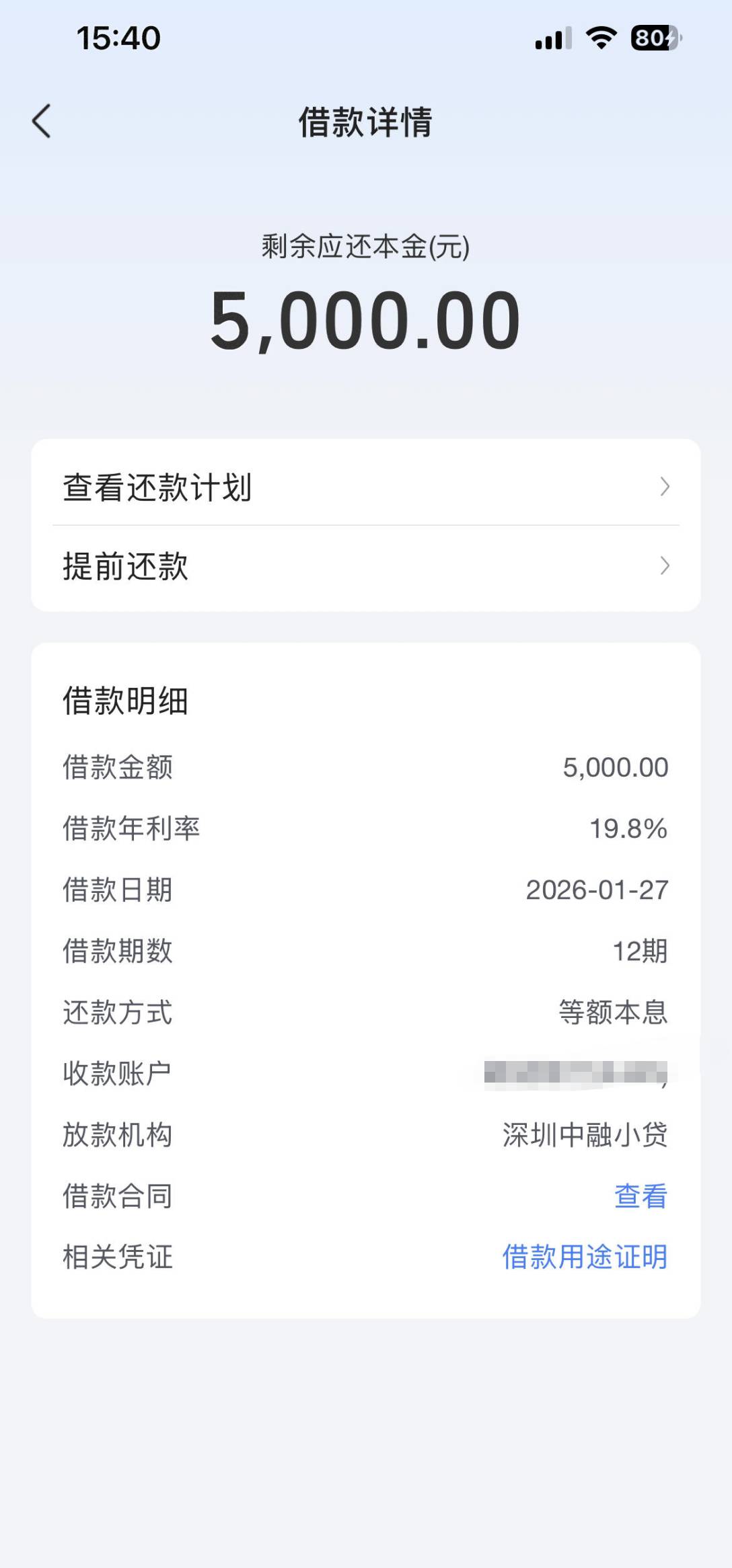Tap the 借款详情 page title
This screenshot has height=1568, width=732.
point(365,122)
